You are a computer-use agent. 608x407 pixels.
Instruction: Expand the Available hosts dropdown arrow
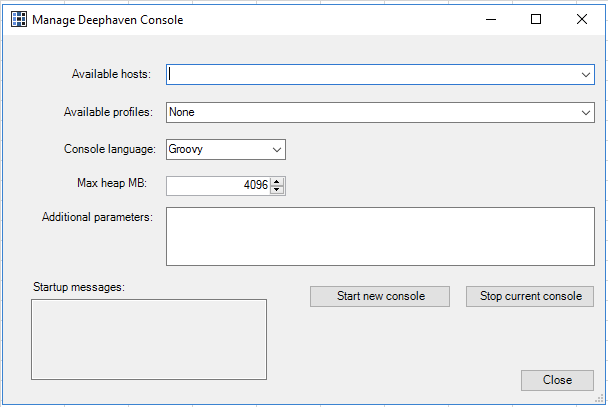[x=585, y=74]
